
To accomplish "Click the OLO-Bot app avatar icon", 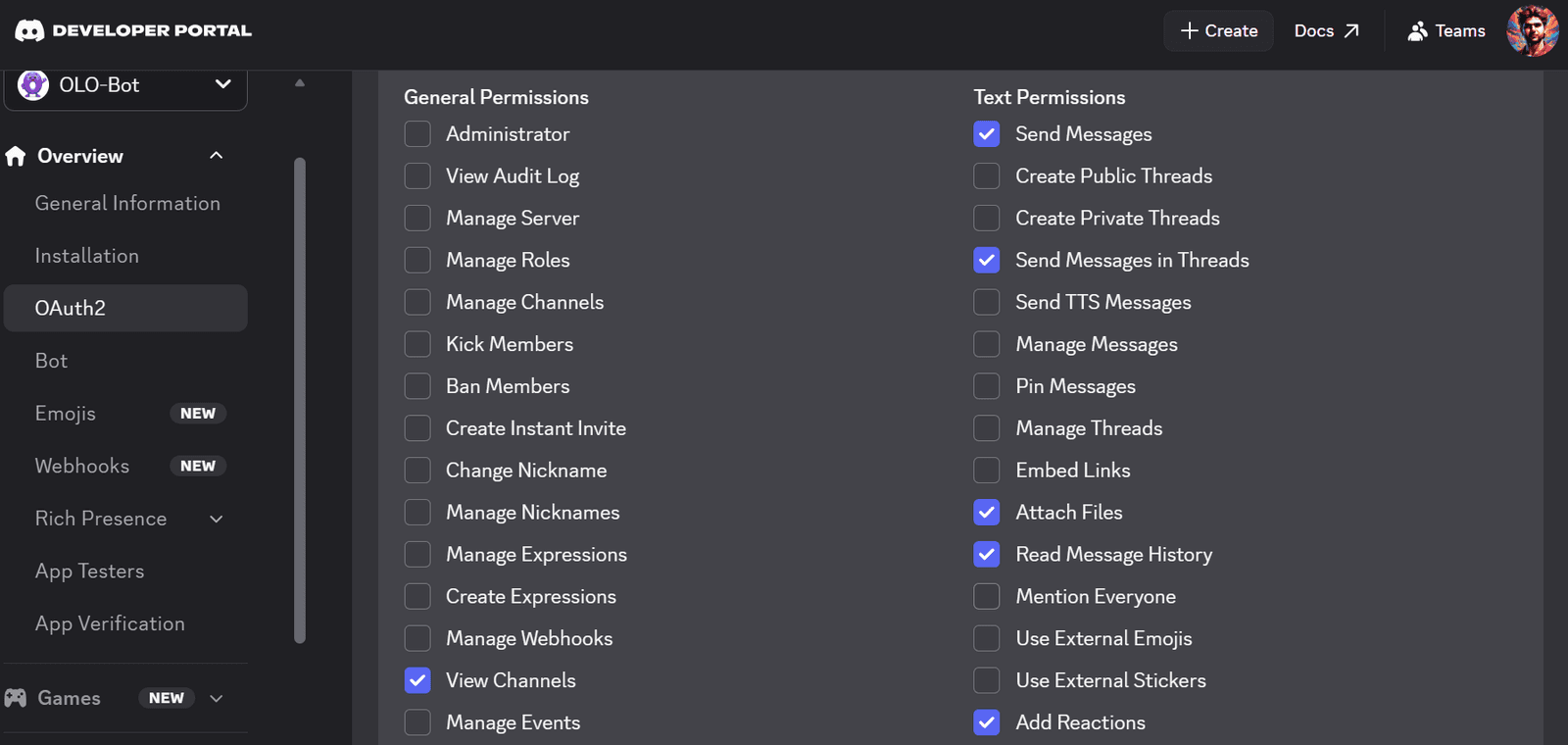I will [33, 85].
